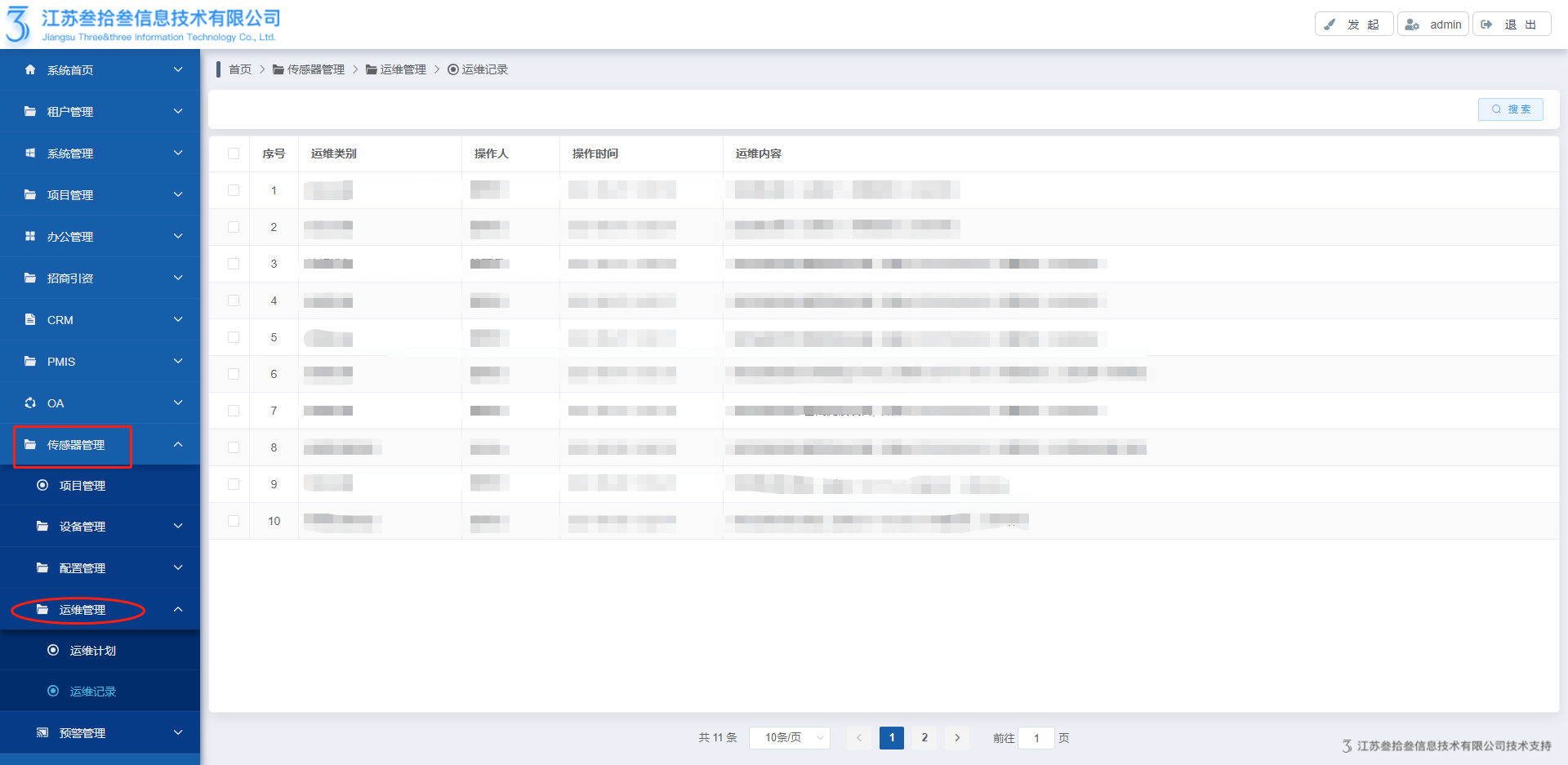
Task: Click the user icon beside admin
Action: tap(1412, 24)
